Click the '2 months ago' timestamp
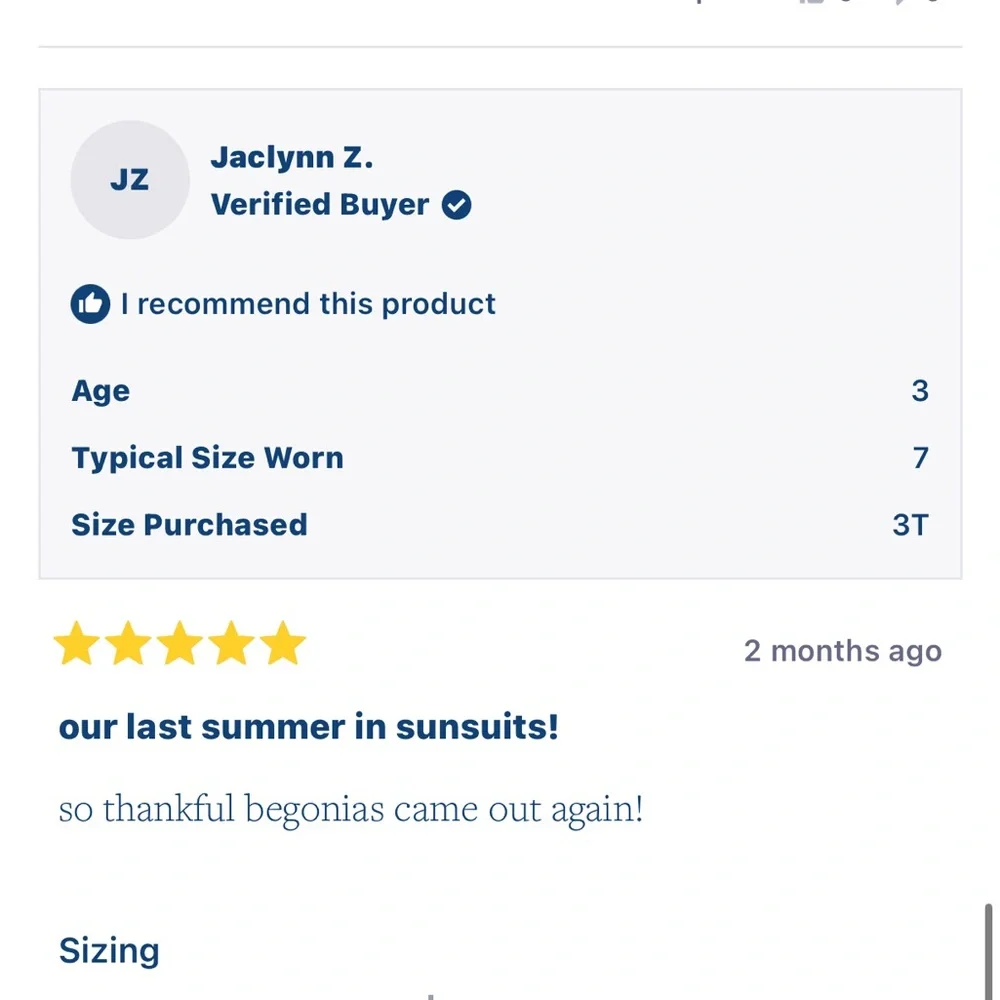Screen dimensions: 1000x1000 click(x=843, y=651)
